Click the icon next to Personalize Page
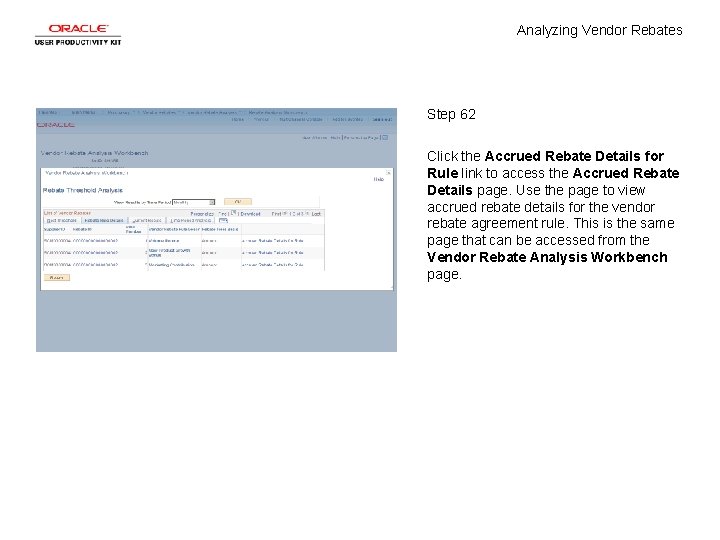 tap(385, 137)
